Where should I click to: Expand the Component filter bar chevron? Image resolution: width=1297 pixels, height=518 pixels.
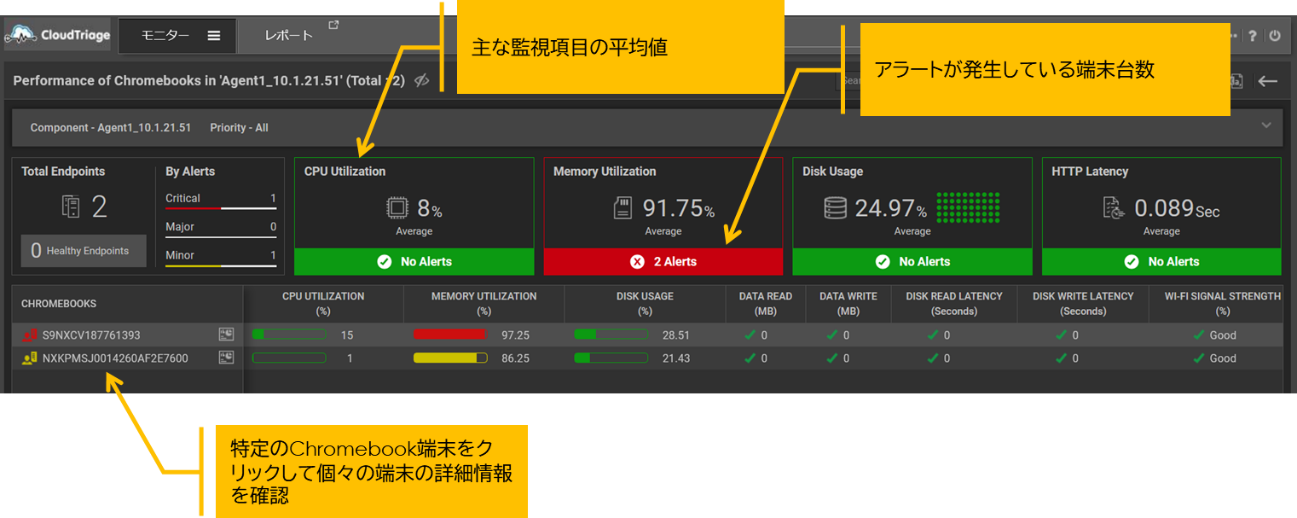coord(1266,126)
